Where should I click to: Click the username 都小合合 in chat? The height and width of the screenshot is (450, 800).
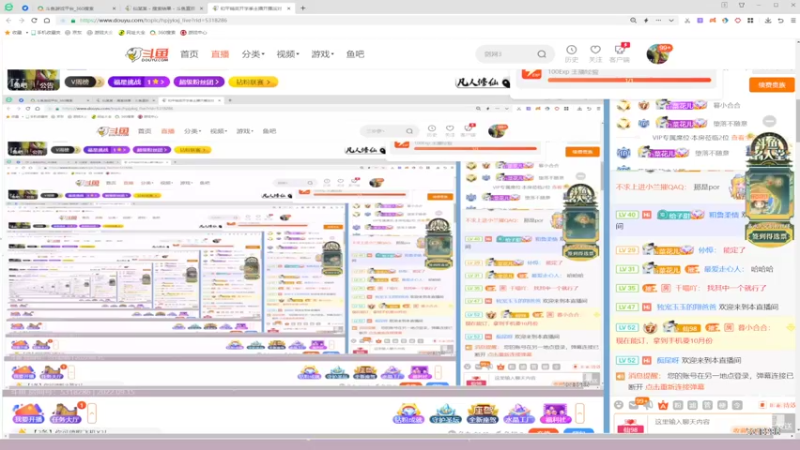point(753,328)
